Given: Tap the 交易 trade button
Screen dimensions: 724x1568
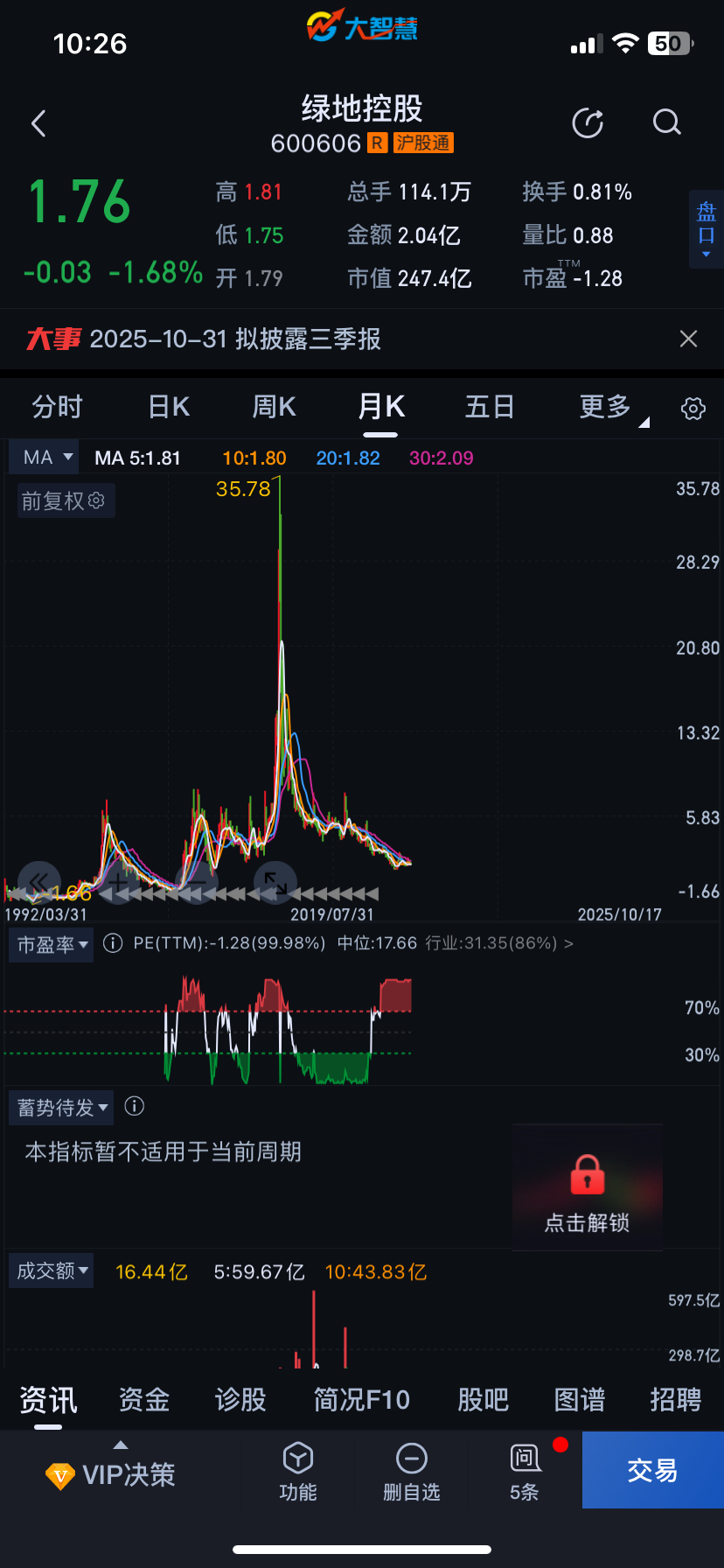Looking at the screenshot, I should click(x=652, y=1470).
